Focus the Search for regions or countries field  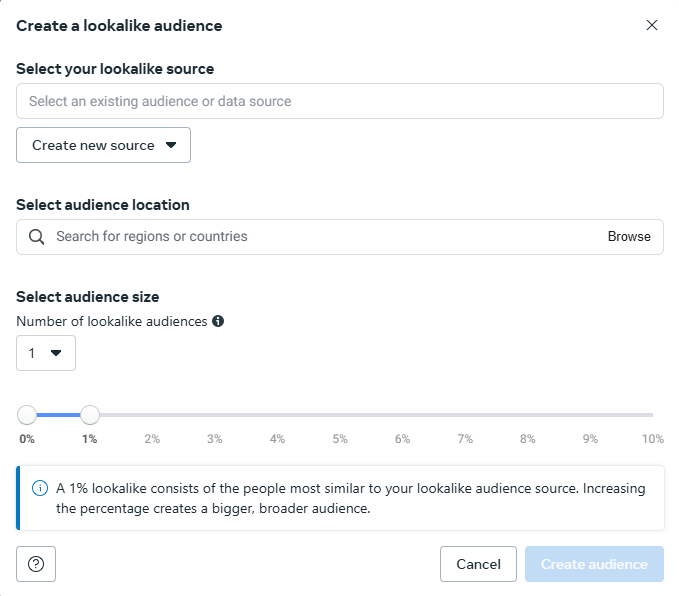(329, 236)
